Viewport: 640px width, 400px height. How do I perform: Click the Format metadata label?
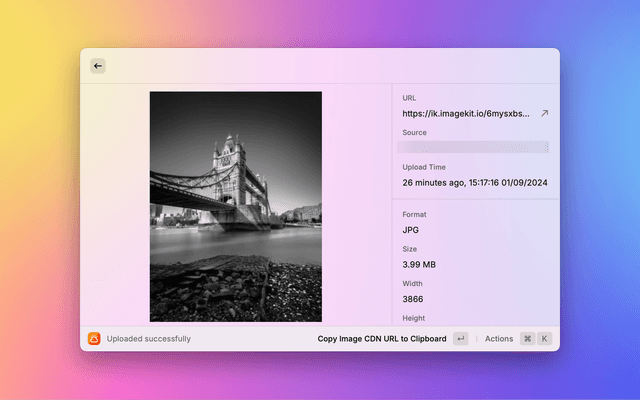pos(414,215)
